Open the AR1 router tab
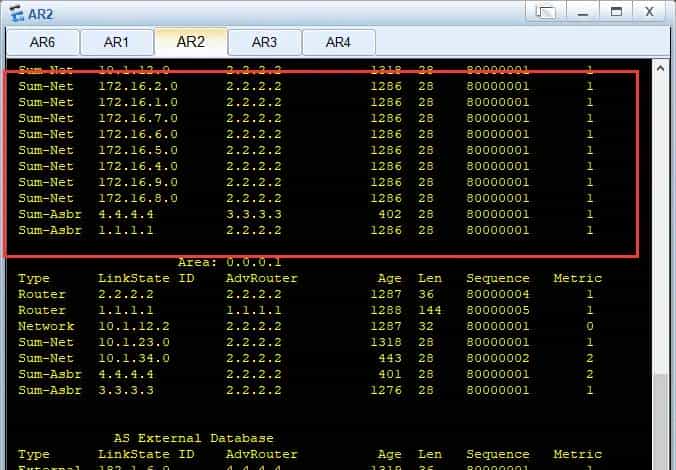Screen dimensions: 676x470 [116, 42]
